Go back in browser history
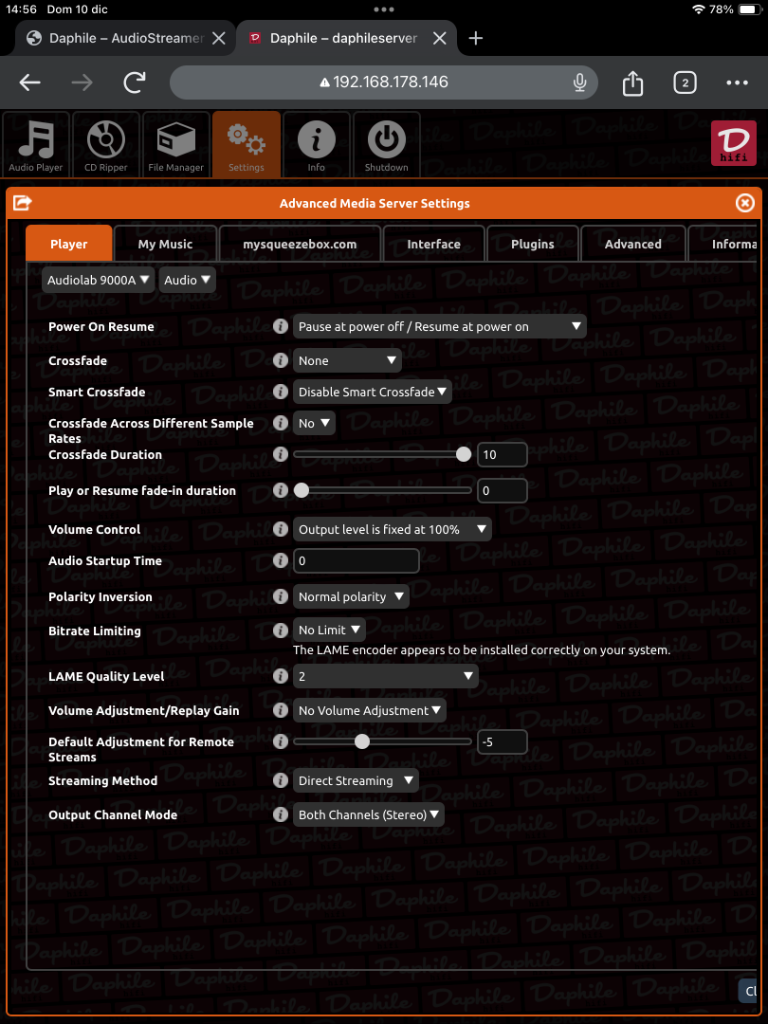768x1024 pixels. tap(30, 82)
